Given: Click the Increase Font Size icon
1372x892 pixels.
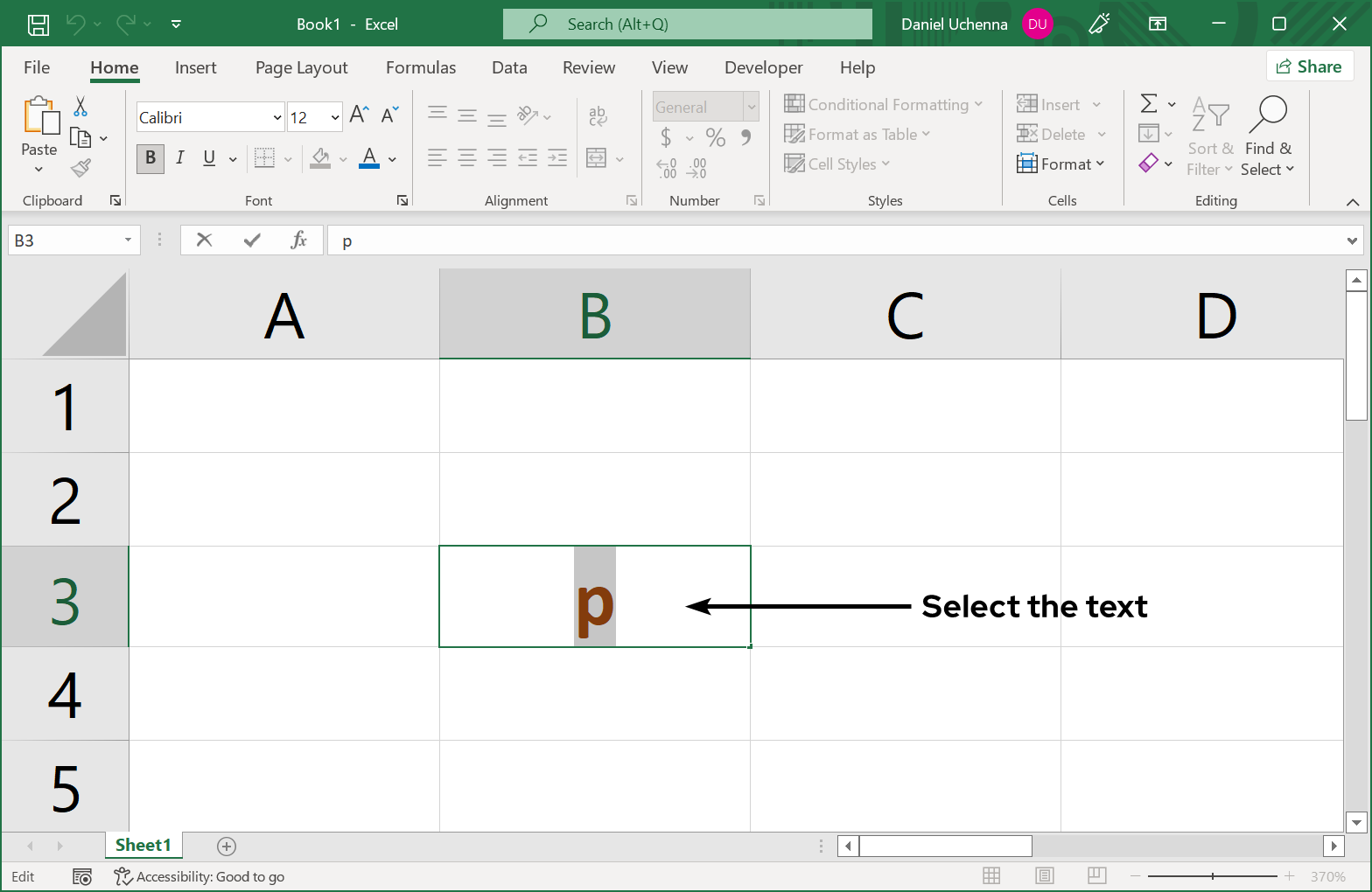Looking at the screenshot, I should [x=359, y=115].
